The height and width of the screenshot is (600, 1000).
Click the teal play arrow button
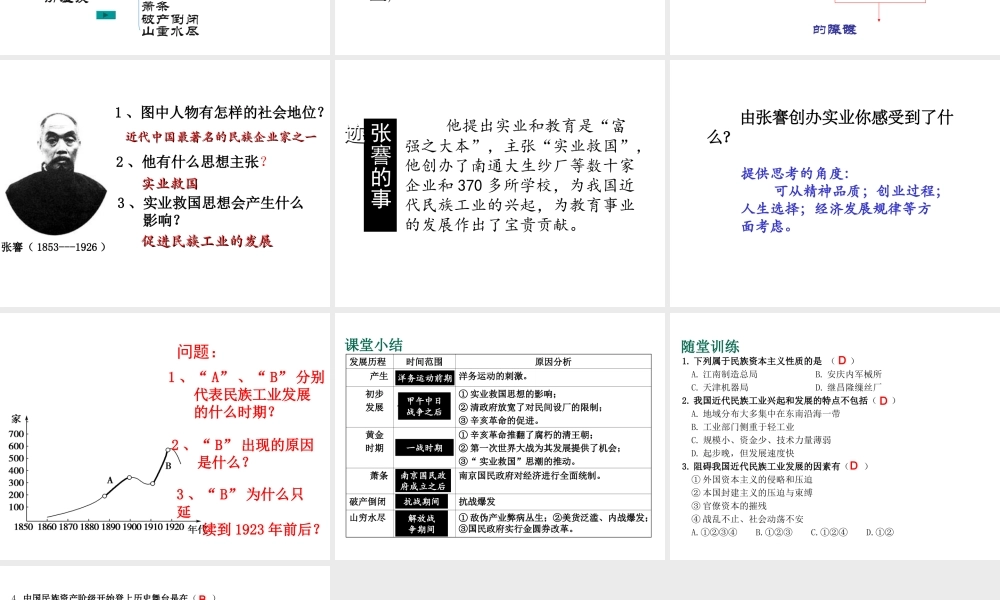click(x=106, y=15)
